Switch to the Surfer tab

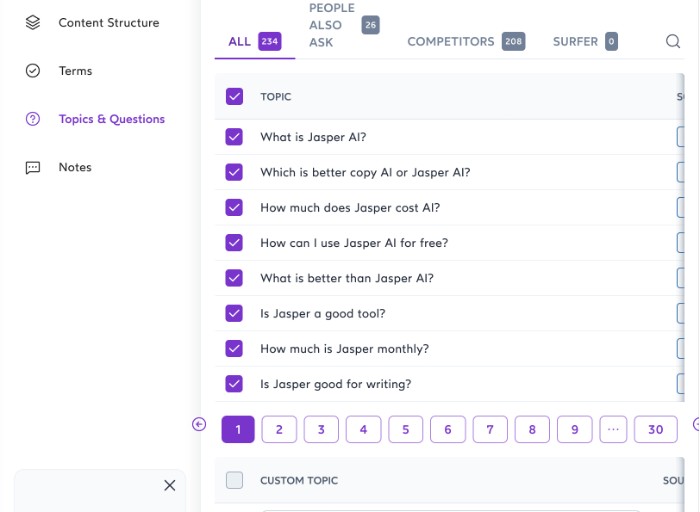[x=585, y=42]
